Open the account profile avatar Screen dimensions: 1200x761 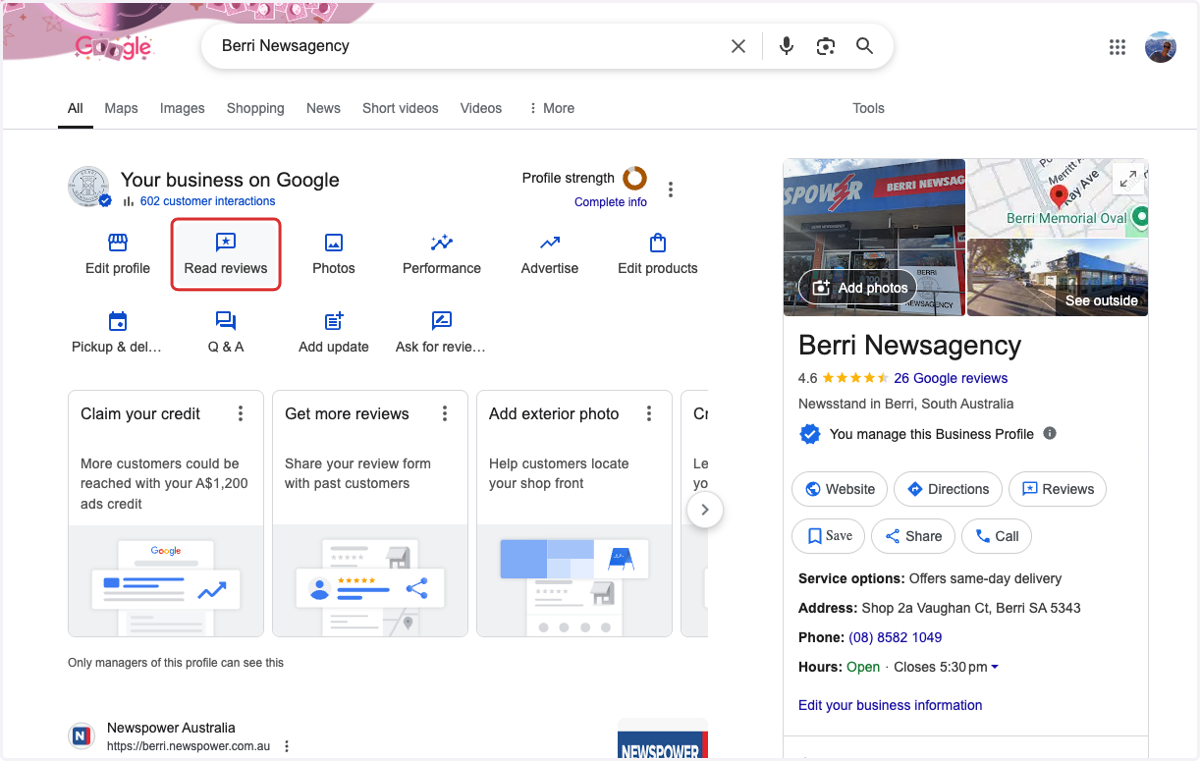[1161, 47]
